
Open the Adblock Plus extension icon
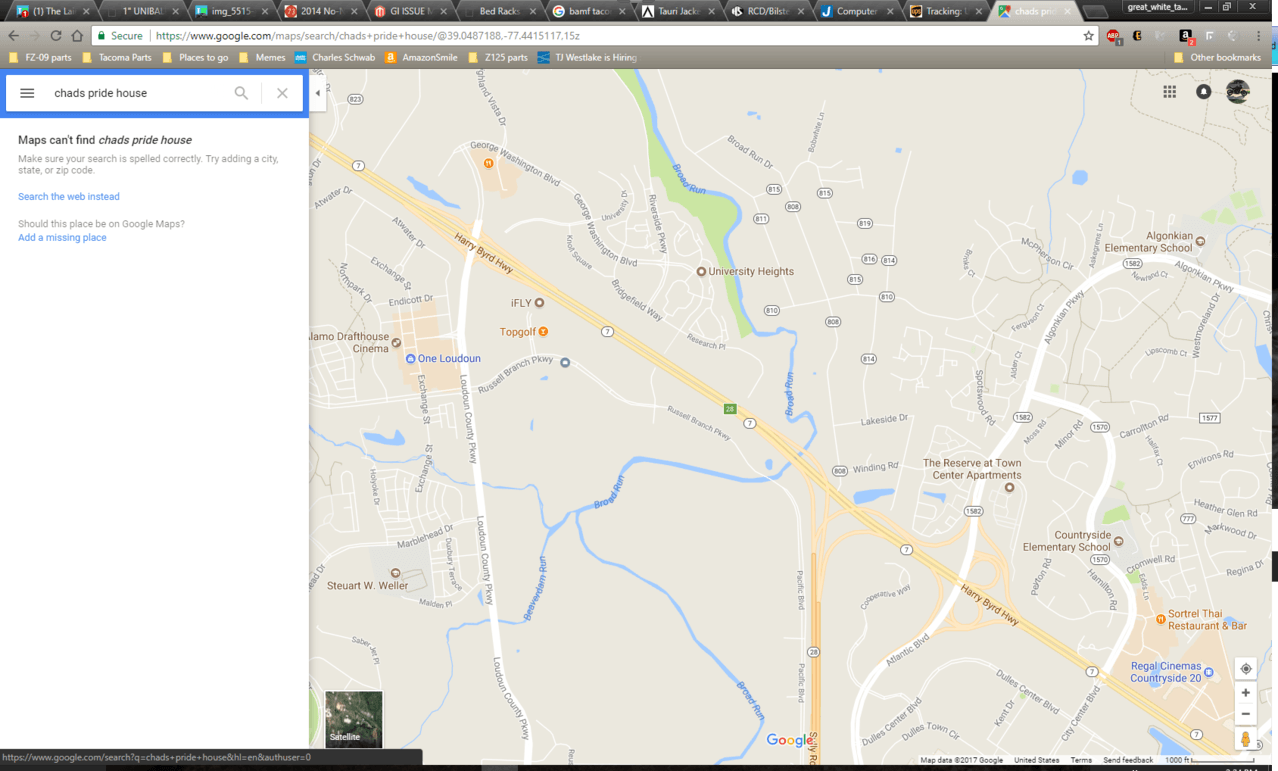tap(1113, 36)
